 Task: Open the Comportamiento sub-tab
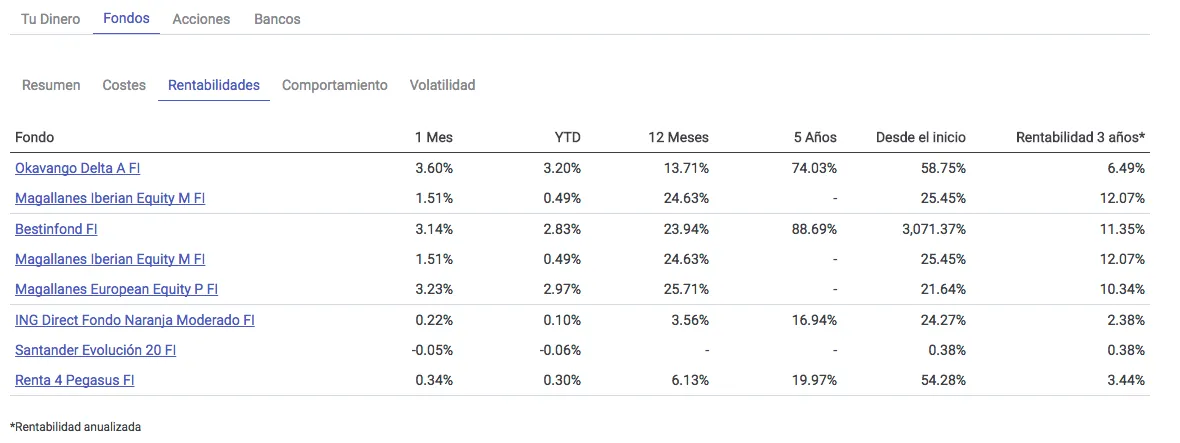click(334, 85)
